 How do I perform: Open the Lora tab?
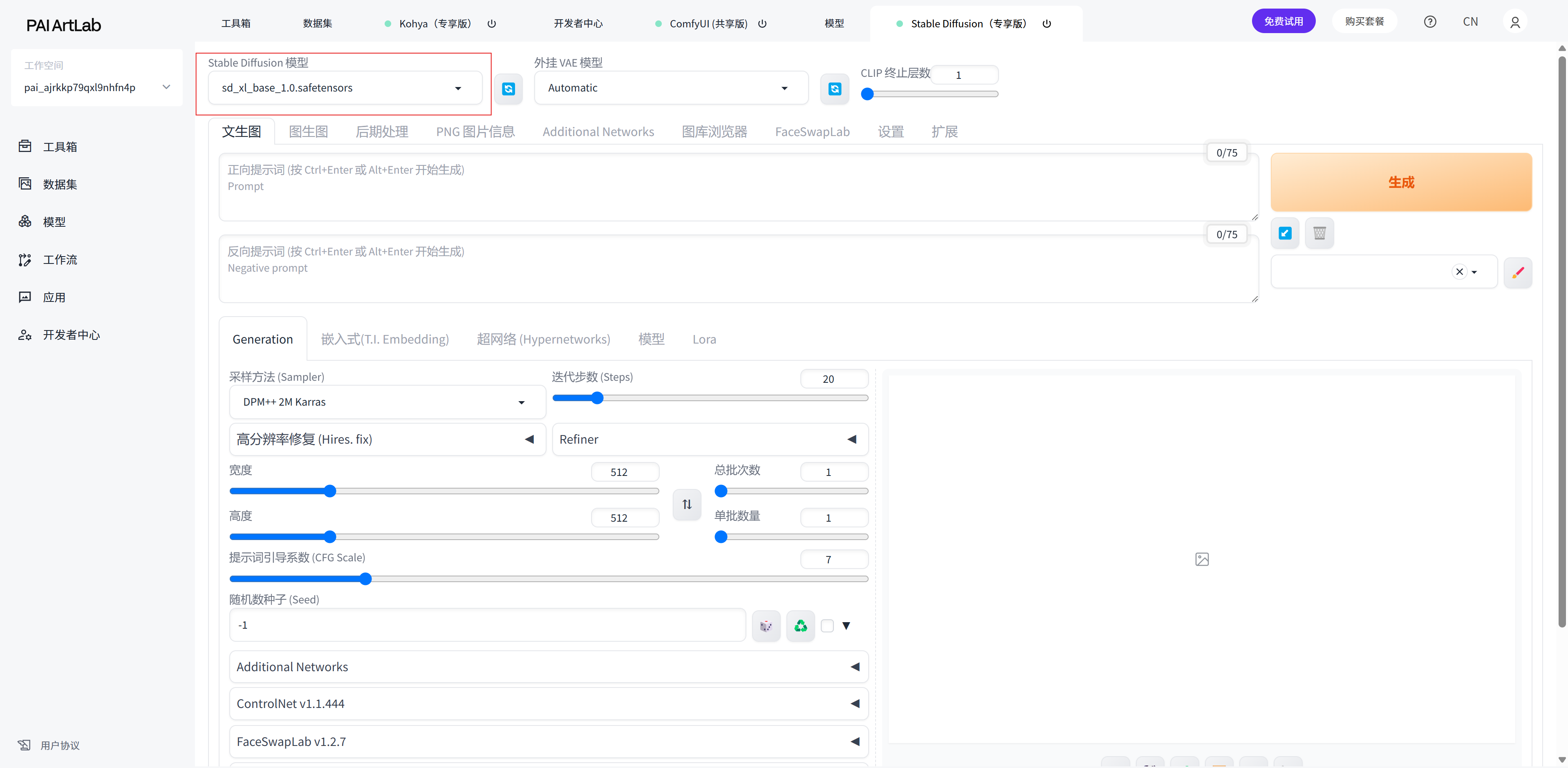click(703, 339)
